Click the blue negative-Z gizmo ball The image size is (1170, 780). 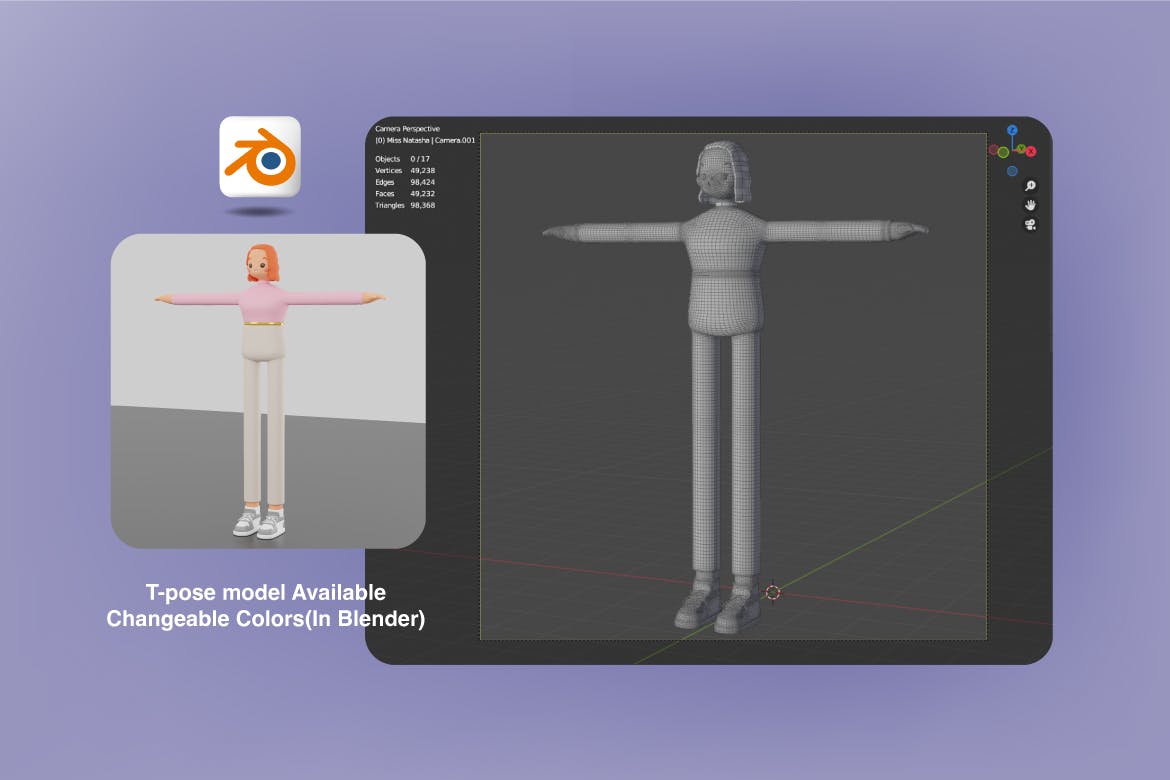[x=1012, y=170]
